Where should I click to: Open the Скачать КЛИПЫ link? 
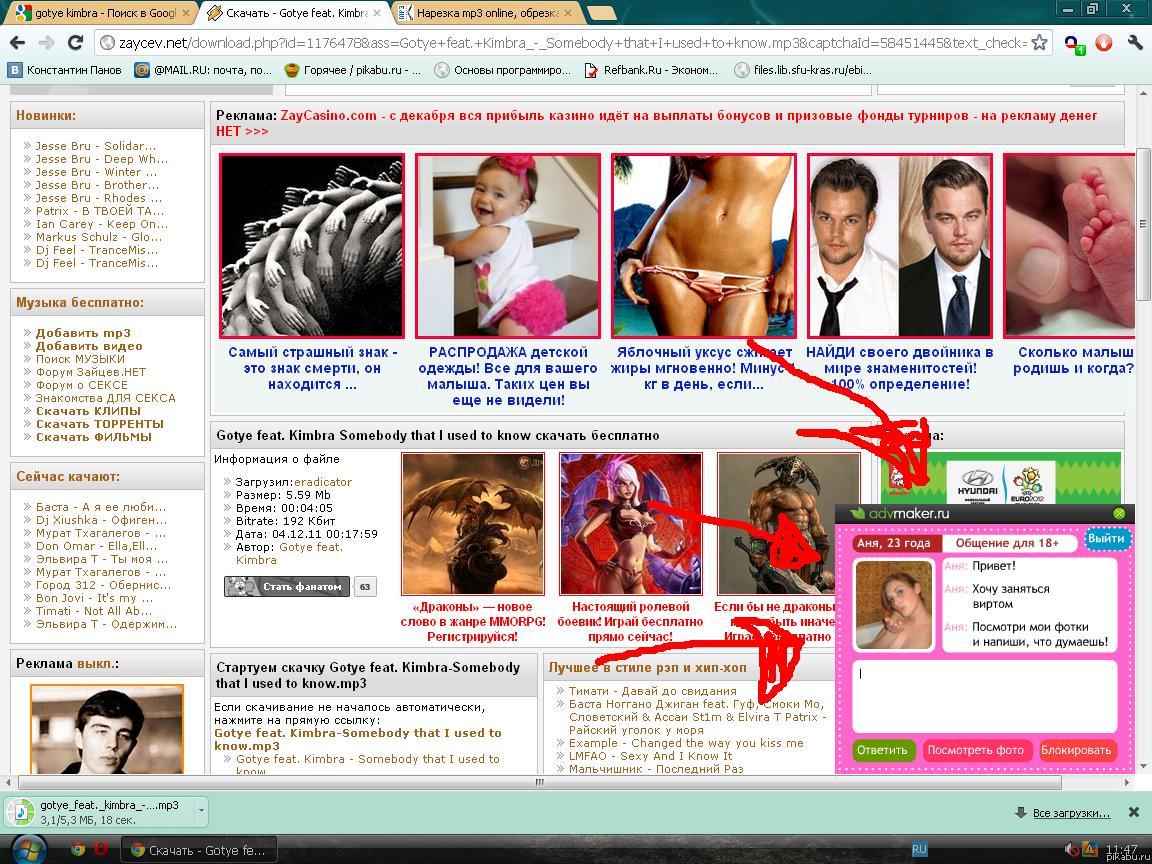[88, 411]
